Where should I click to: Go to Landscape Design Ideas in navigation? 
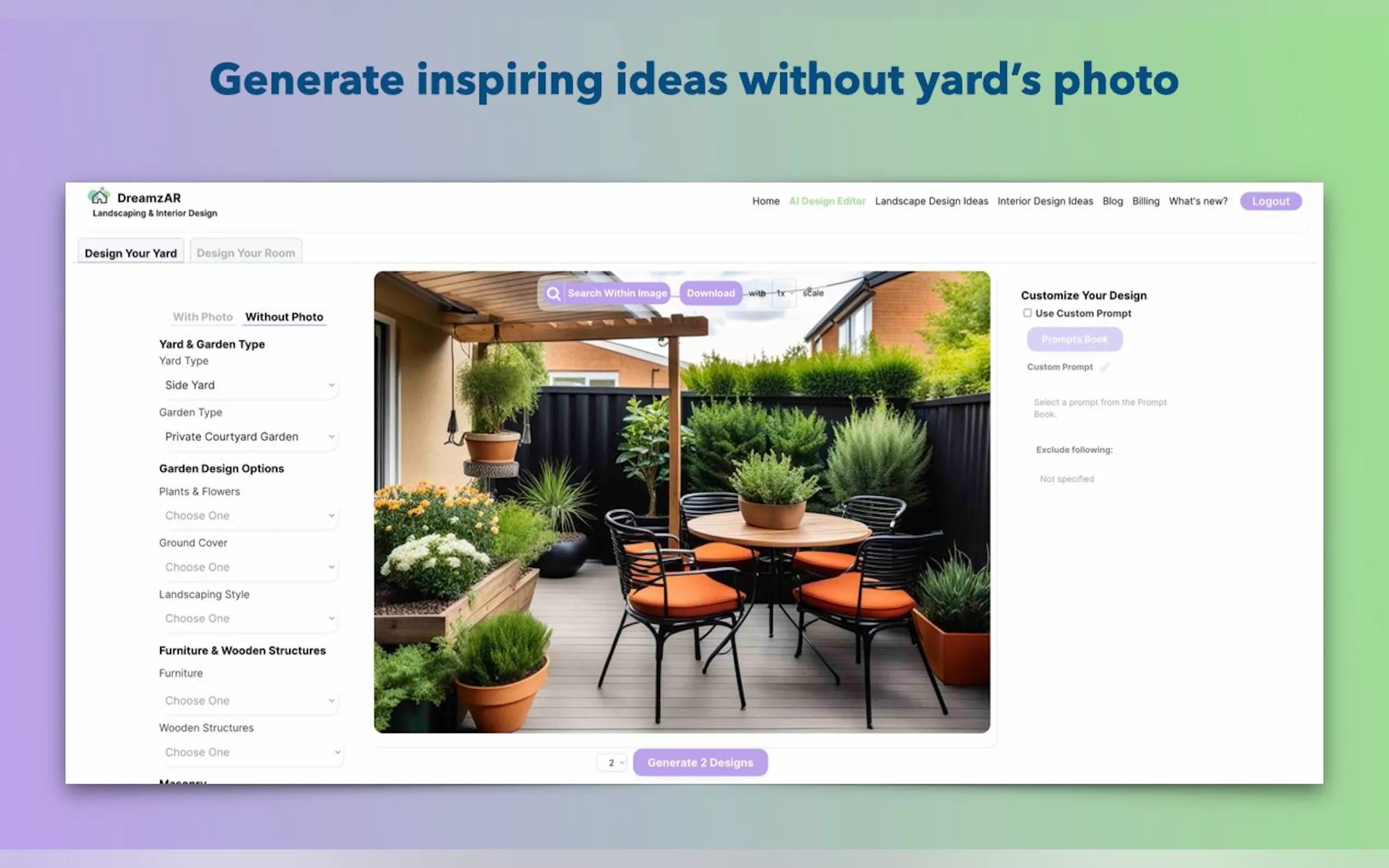tap(931, 201)
